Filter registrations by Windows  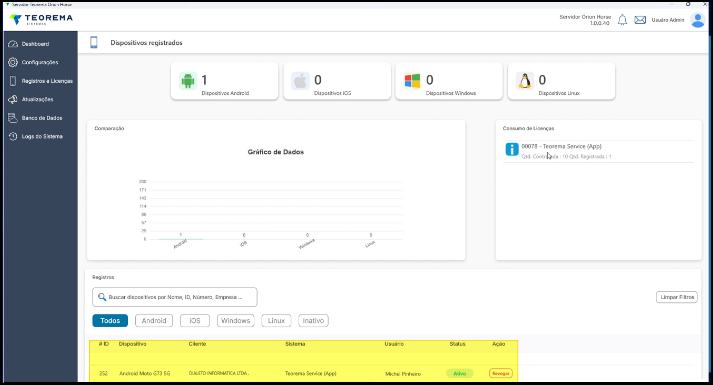tap(236, 320)
